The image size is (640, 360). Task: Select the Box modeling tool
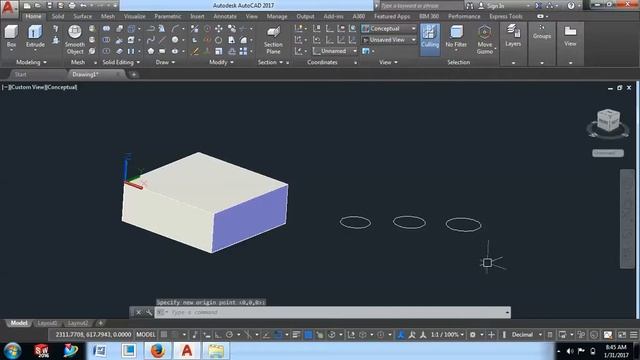coord(11,37)
